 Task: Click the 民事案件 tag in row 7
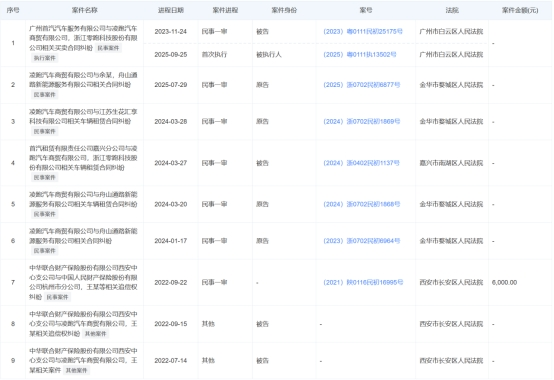57,297
